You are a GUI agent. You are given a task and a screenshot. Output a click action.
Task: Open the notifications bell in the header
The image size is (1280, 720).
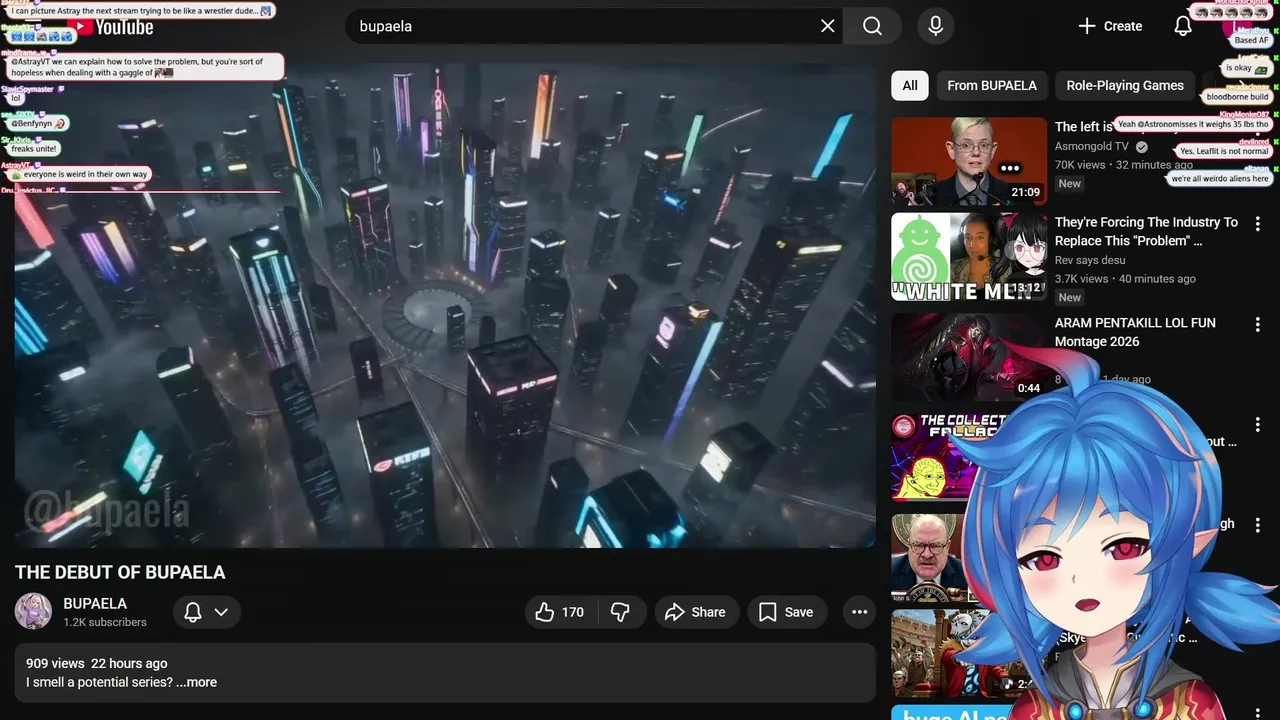click(x=1183, y=26)
